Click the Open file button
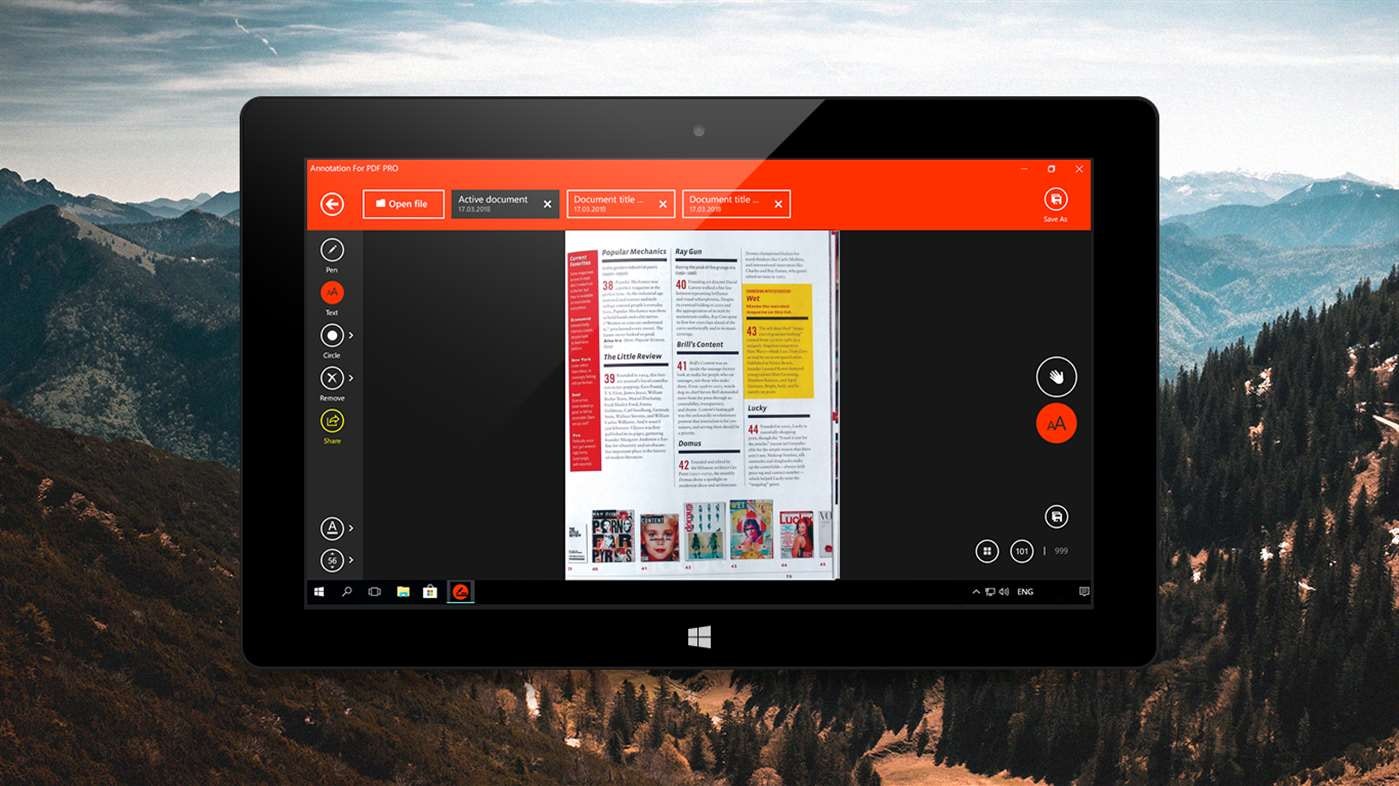The image size is (1399, 786). (x=403, y=203)
